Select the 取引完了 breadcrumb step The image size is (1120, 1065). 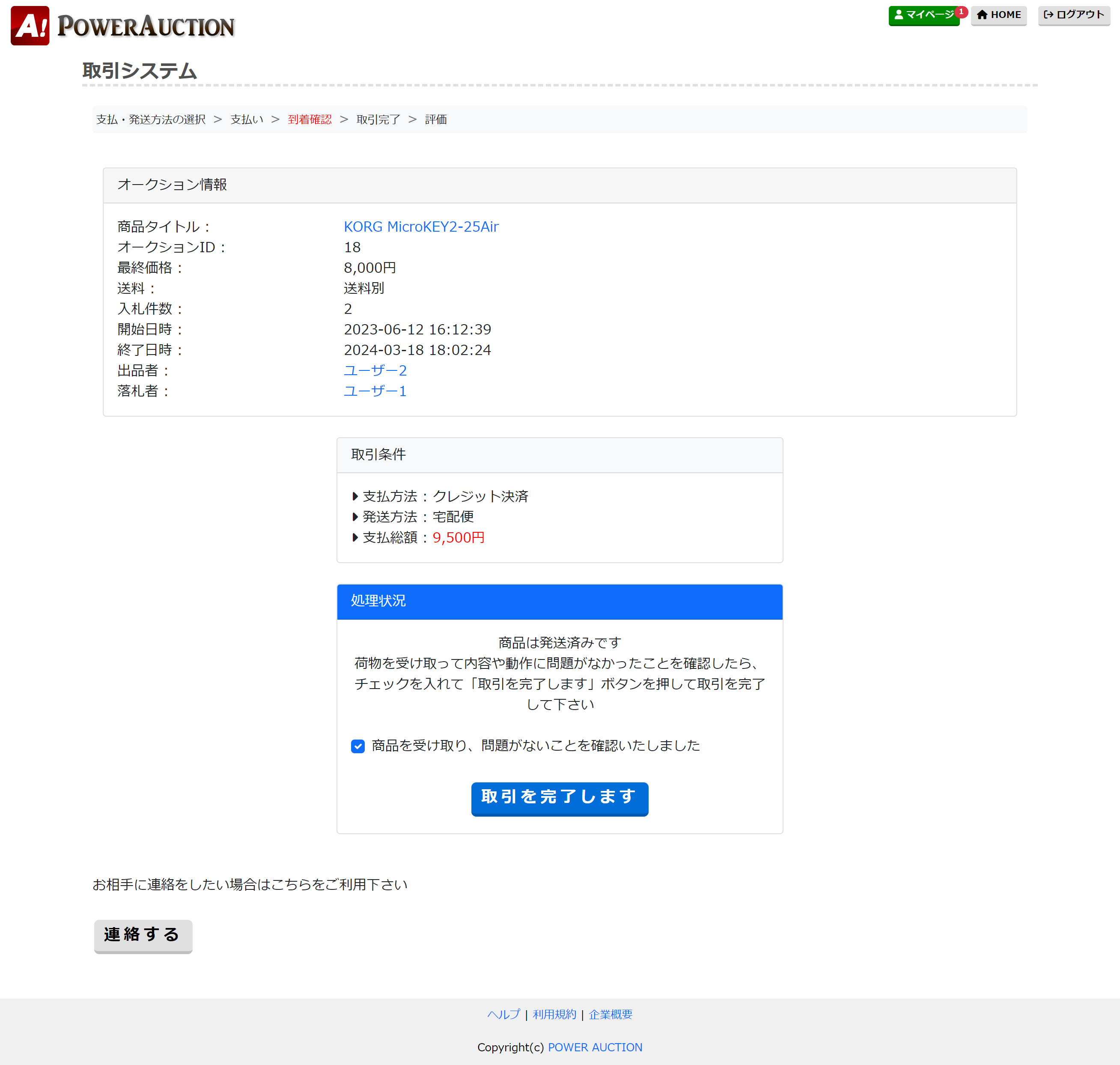378,119
